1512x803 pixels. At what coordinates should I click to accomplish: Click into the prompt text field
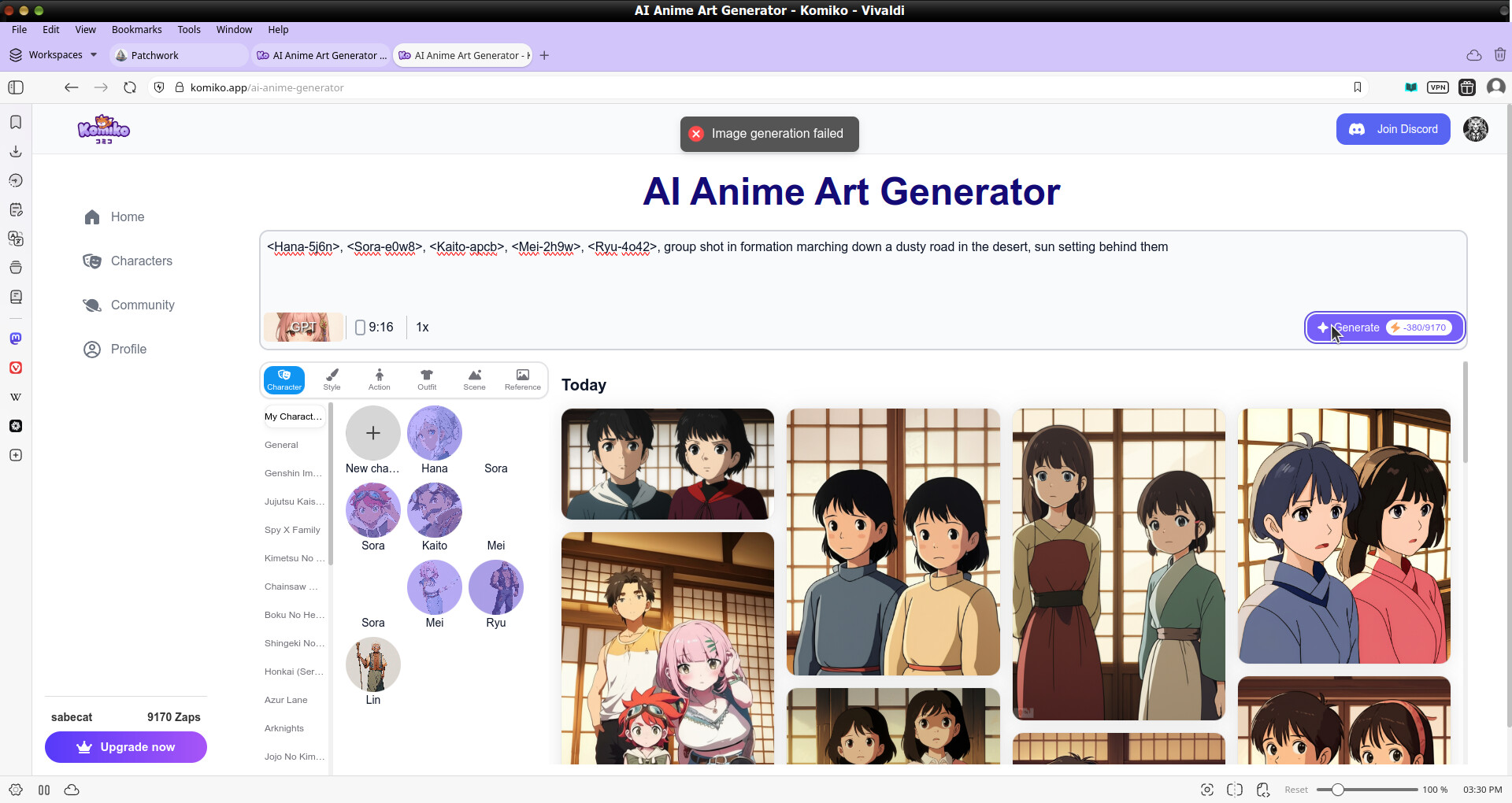tap(863, 272)
